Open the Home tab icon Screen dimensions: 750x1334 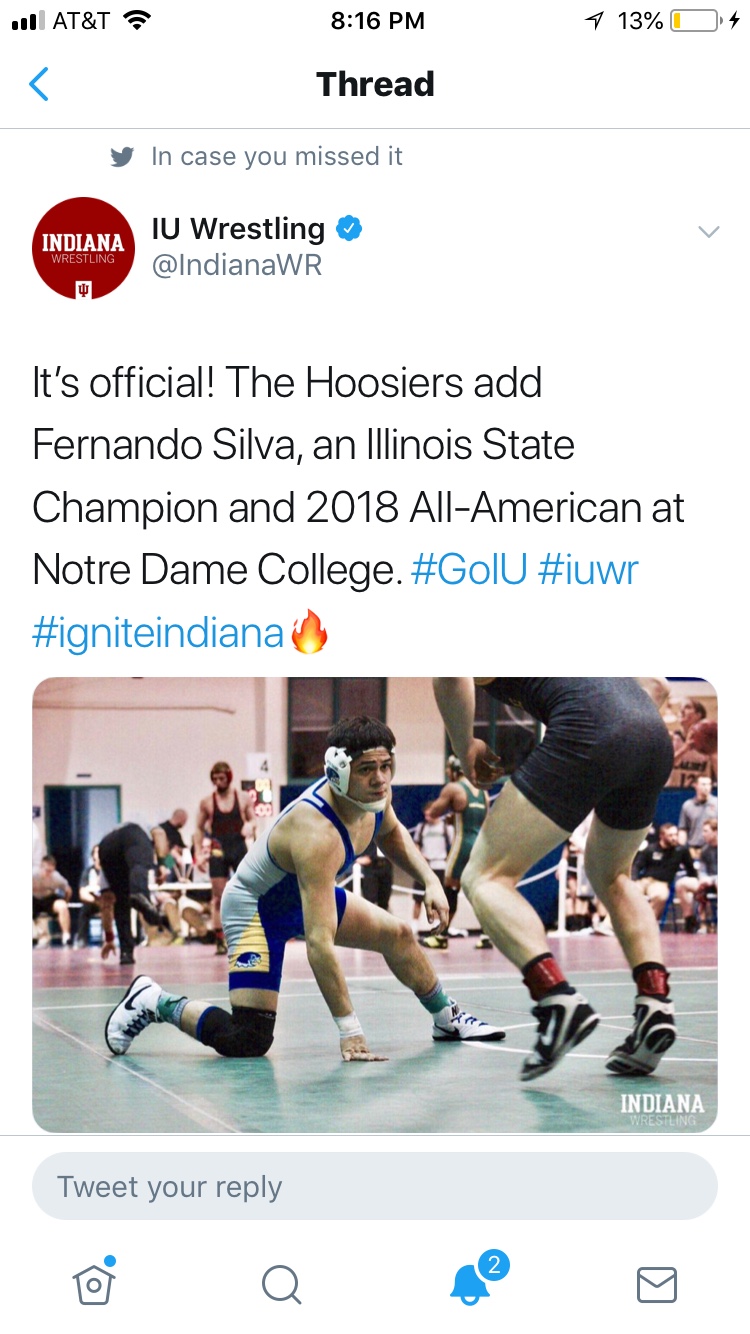coord(94,1282)
